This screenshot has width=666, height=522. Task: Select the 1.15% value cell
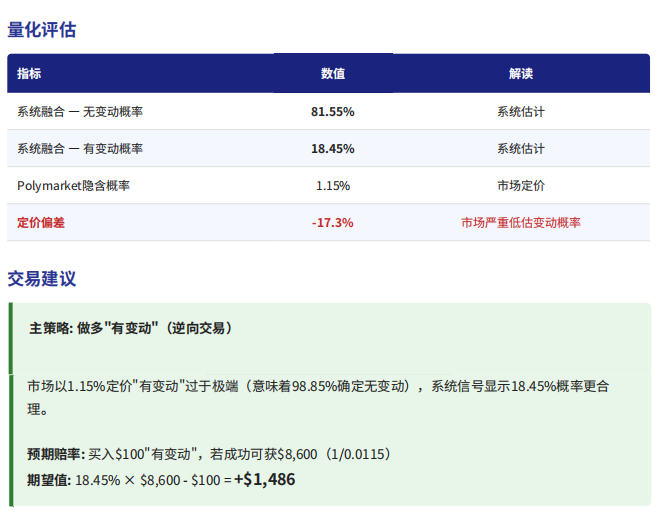332,185
